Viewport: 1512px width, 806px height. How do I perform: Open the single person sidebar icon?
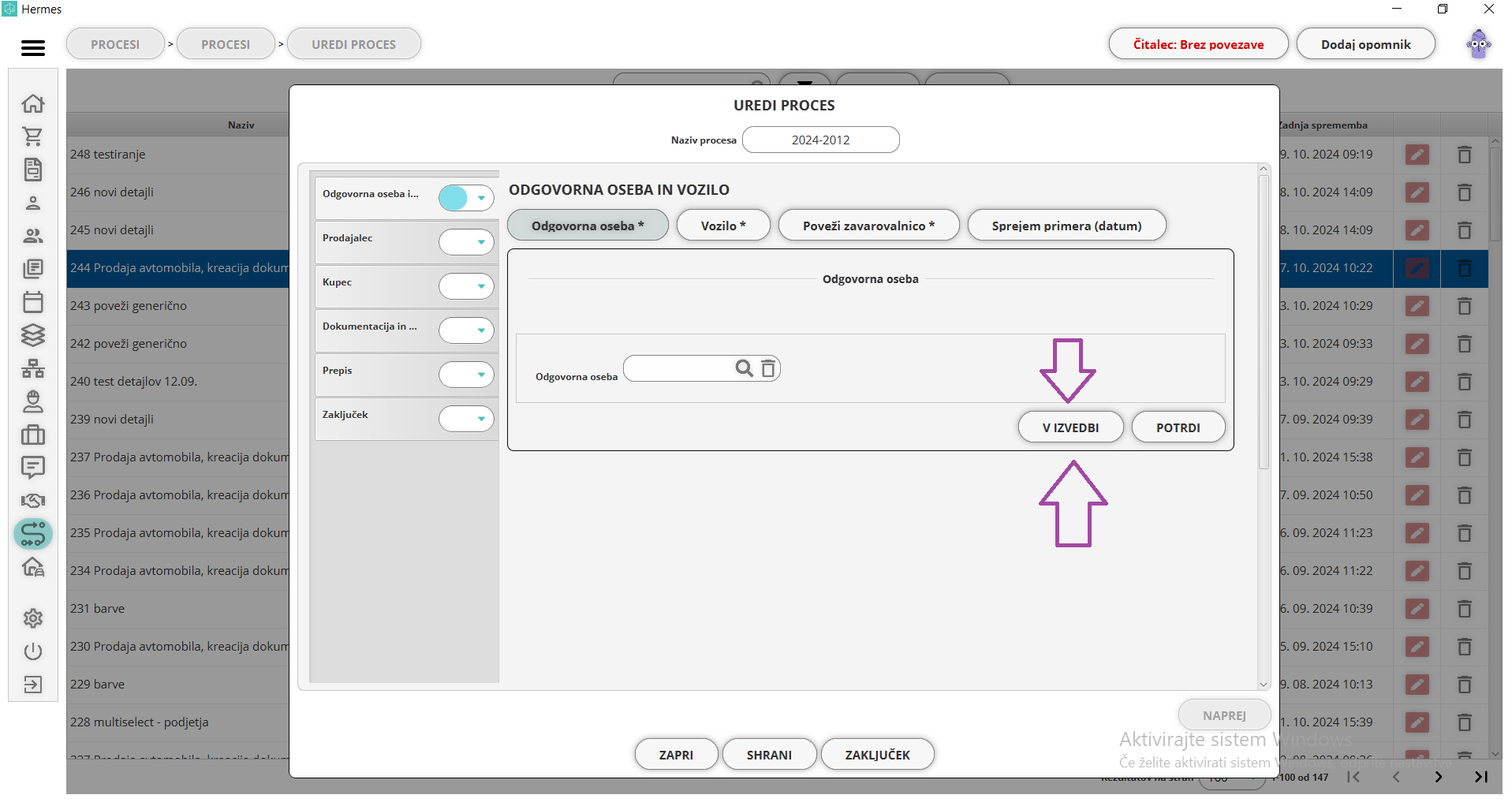tap(33, 203)
